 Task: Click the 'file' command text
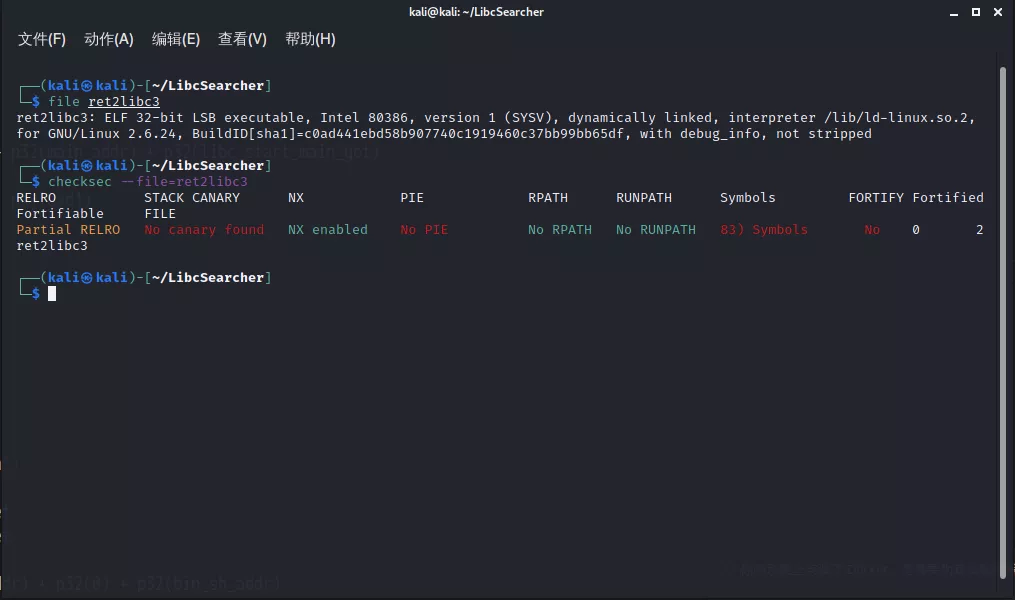coord(64,102)
